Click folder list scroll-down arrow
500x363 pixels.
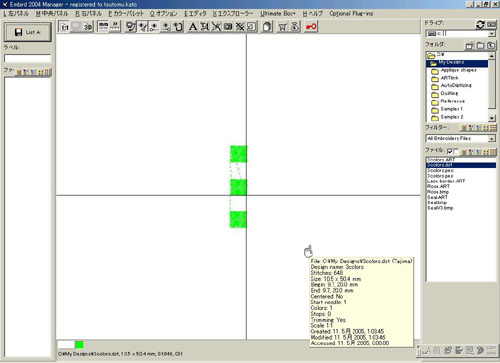pos(492,118)
